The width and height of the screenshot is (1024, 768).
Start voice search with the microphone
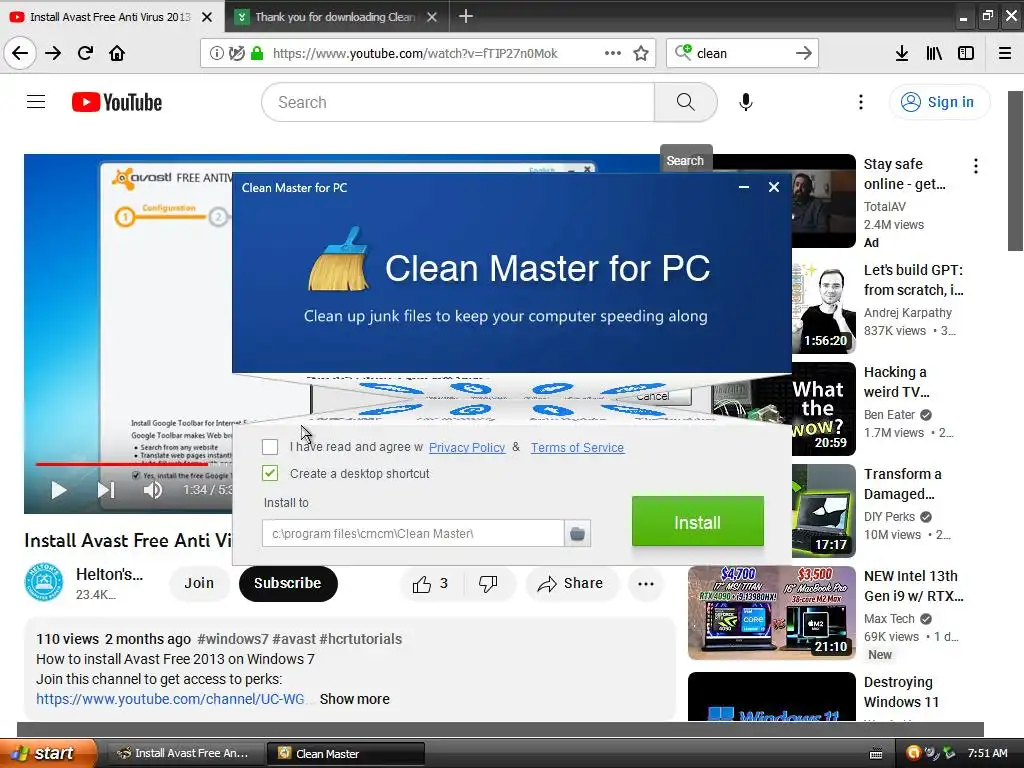coord(746,102)
